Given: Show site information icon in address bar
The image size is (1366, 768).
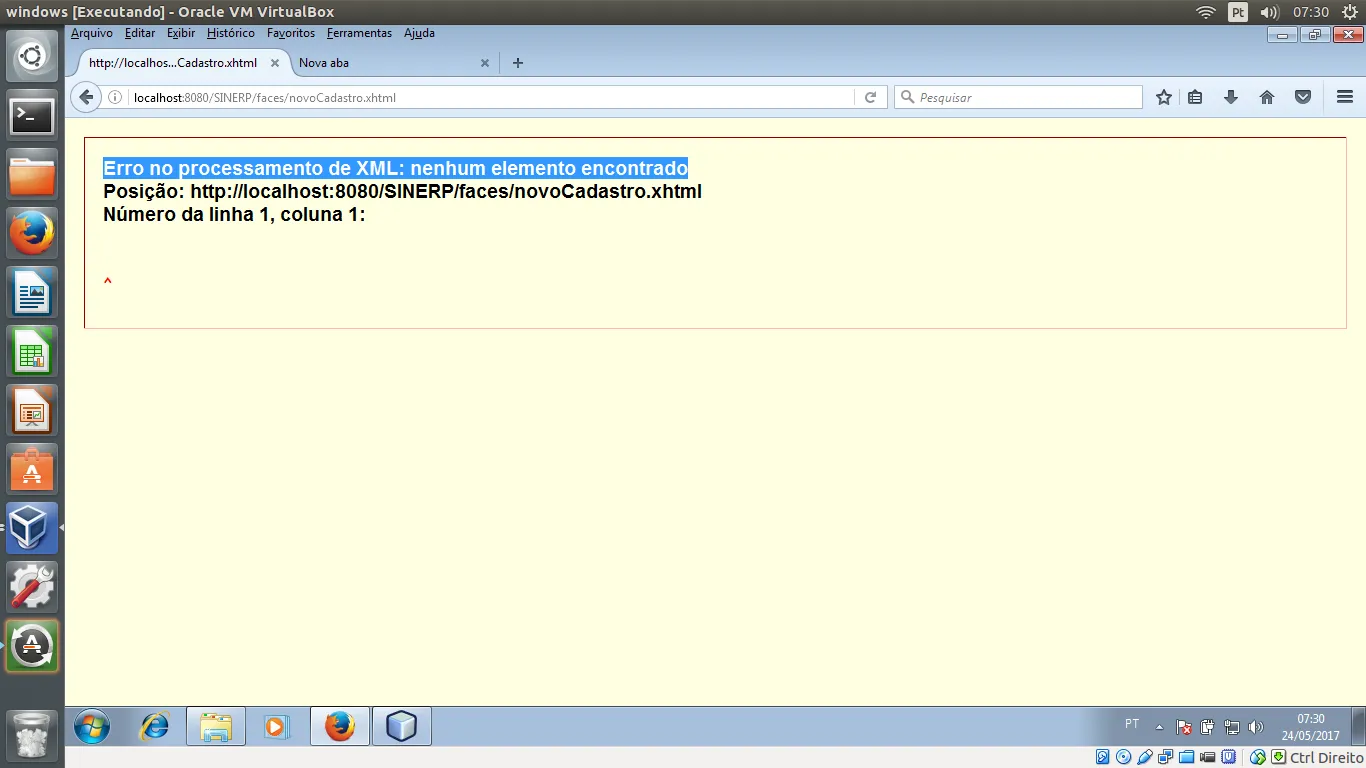Looking at the screenshot, I should click(x=115, y=97).
